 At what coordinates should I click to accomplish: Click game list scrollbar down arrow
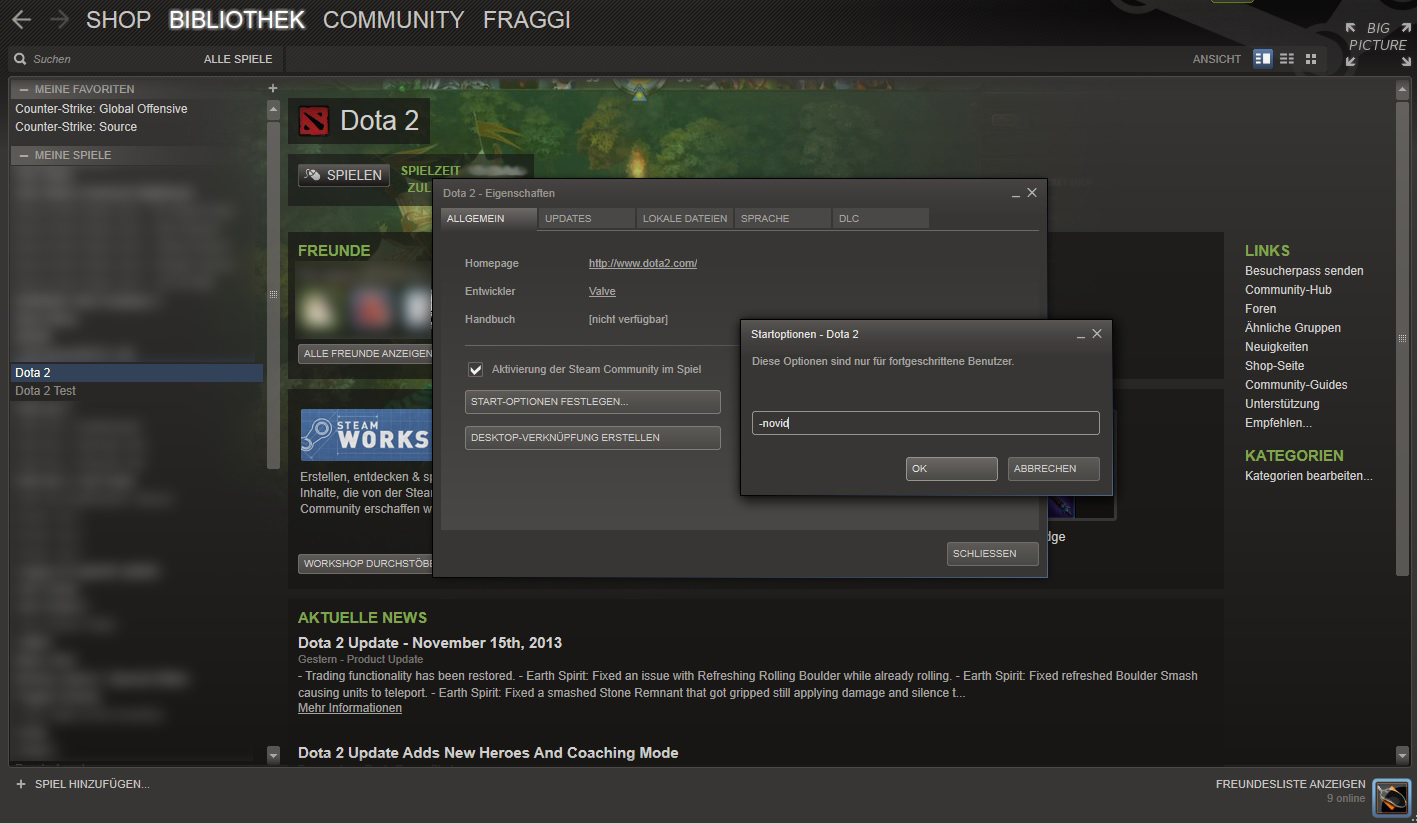(x=273, y=756)
